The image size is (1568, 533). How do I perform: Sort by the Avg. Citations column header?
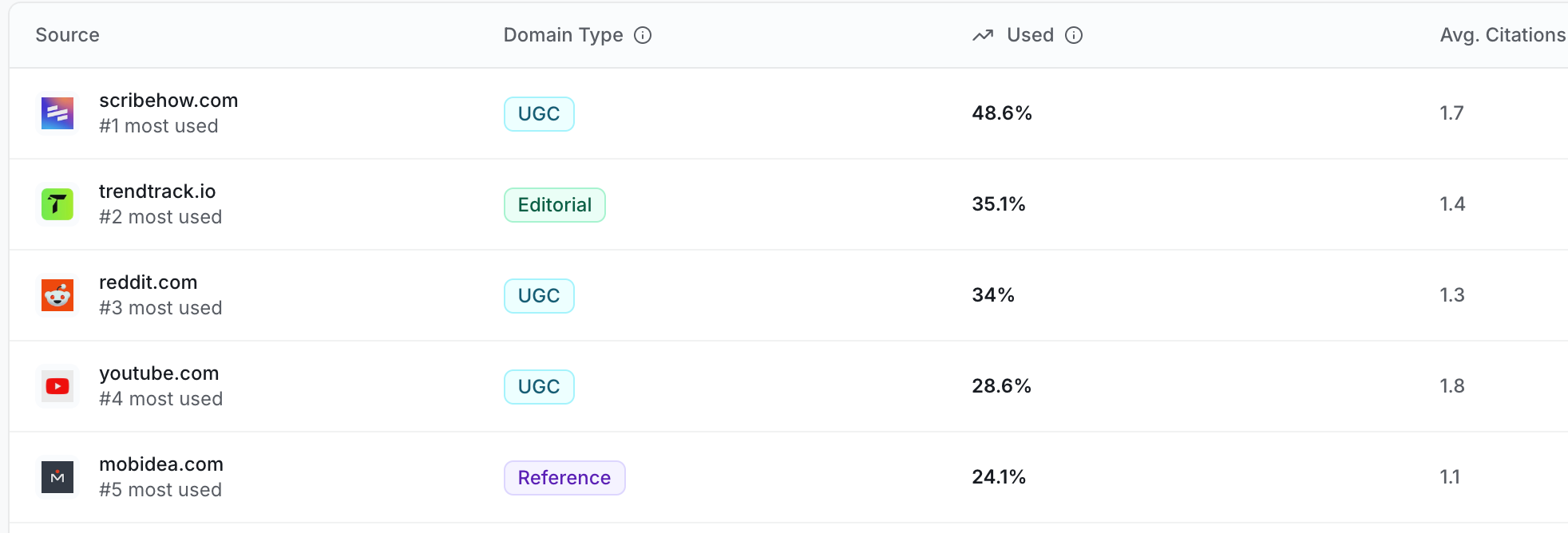(1503, 35)
